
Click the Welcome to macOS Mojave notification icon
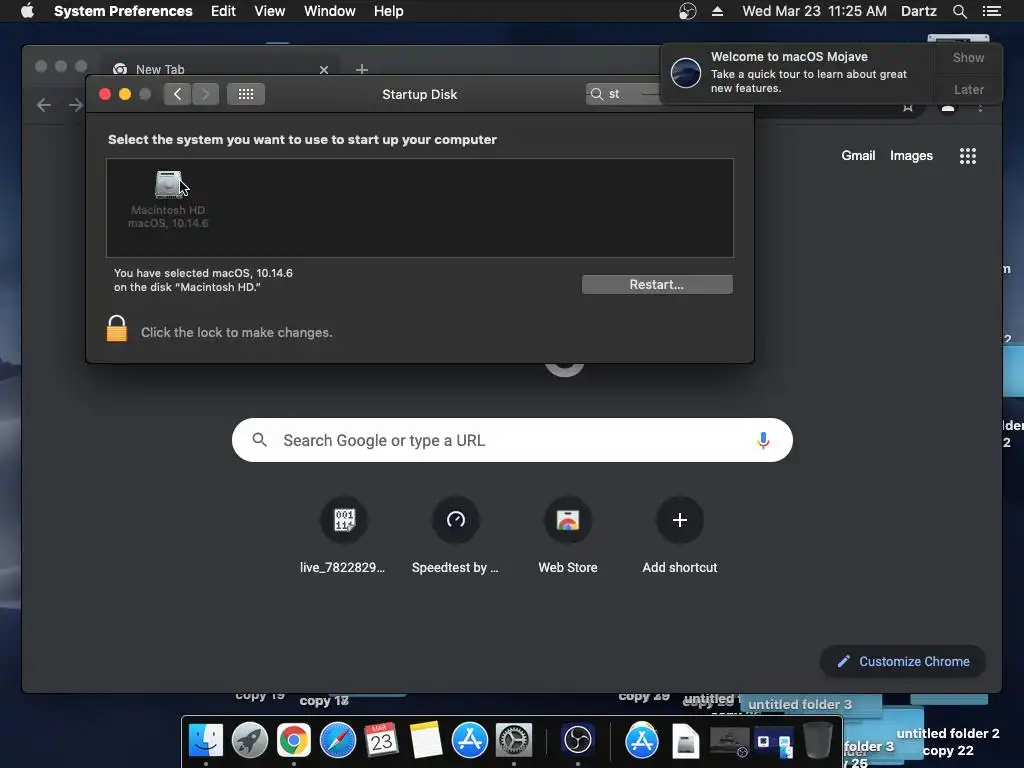pyautogui.click(x=686, y=72)
